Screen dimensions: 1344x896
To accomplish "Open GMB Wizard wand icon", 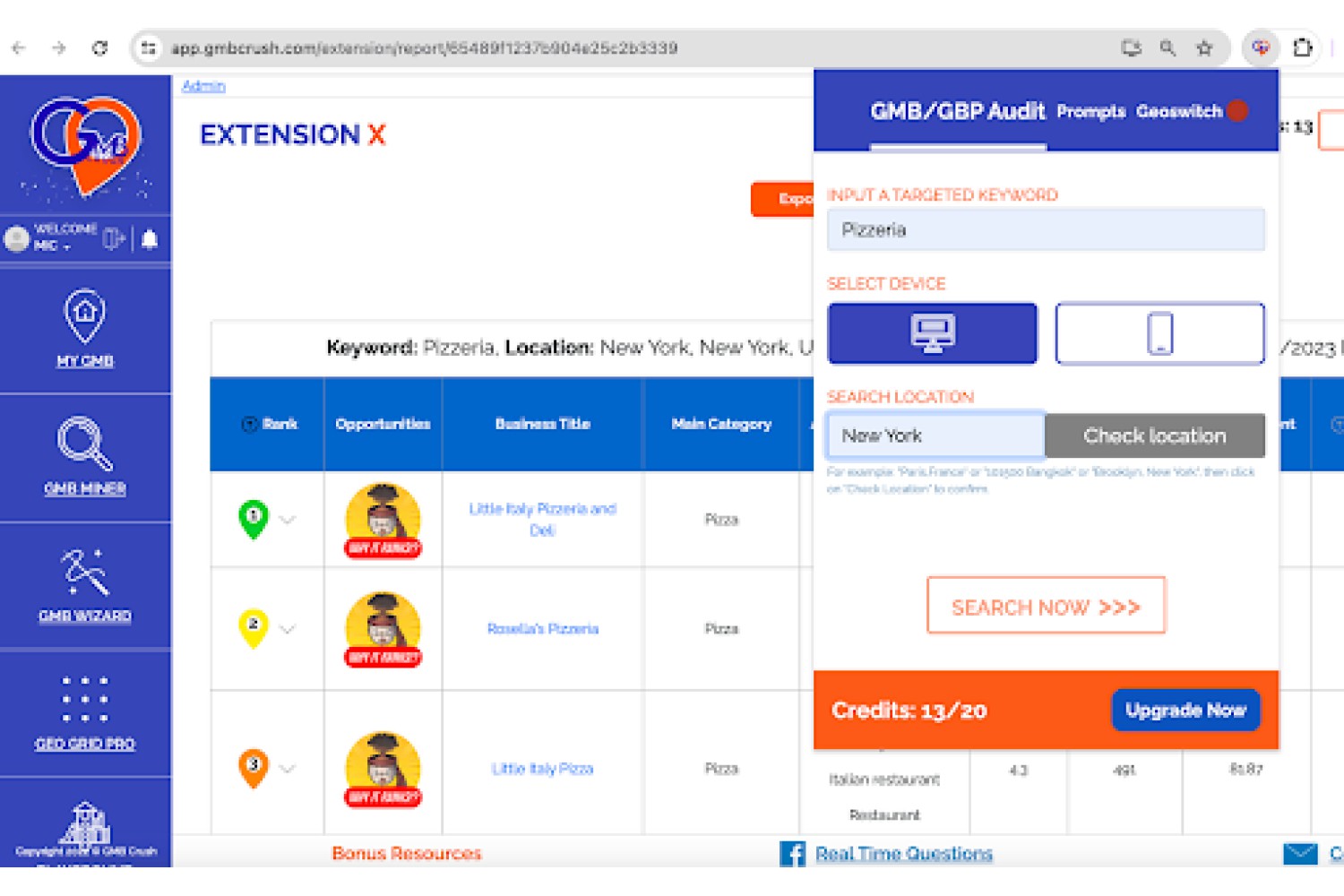I will pos(85,573).
